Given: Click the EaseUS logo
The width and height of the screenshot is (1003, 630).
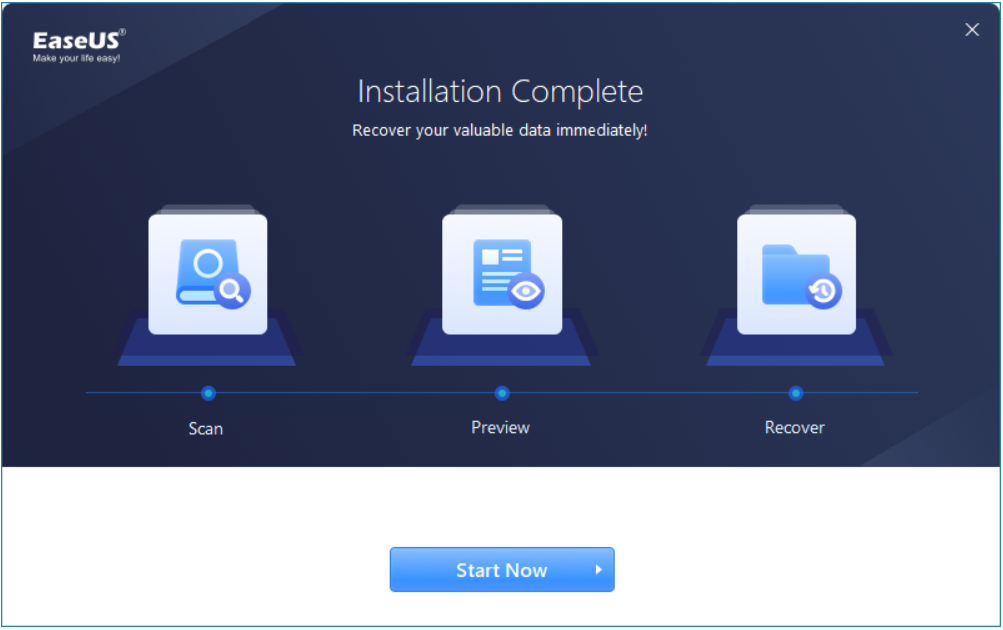Looking at the screenshot, I should [x=79, y=46].
